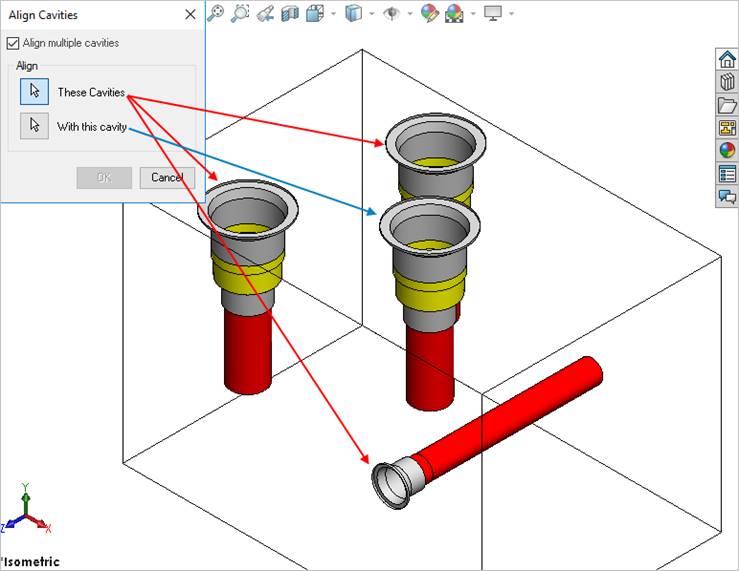Click the Edit Appearance color ball icon

429,13
